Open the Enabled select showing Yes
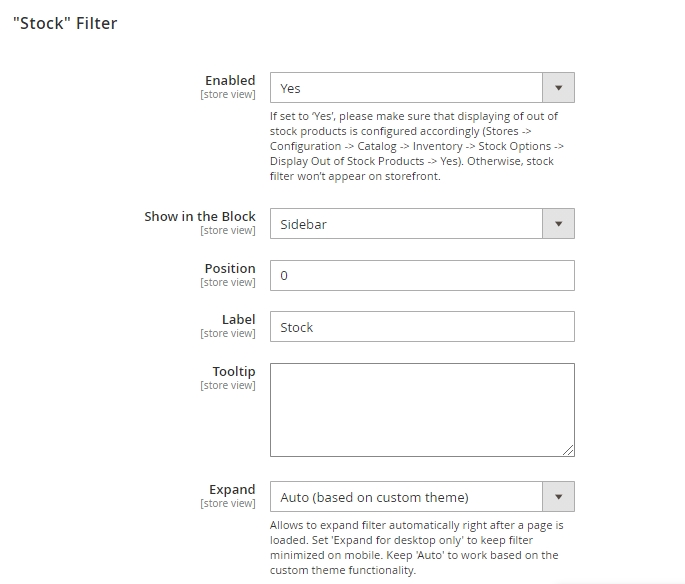 [406, 88]
